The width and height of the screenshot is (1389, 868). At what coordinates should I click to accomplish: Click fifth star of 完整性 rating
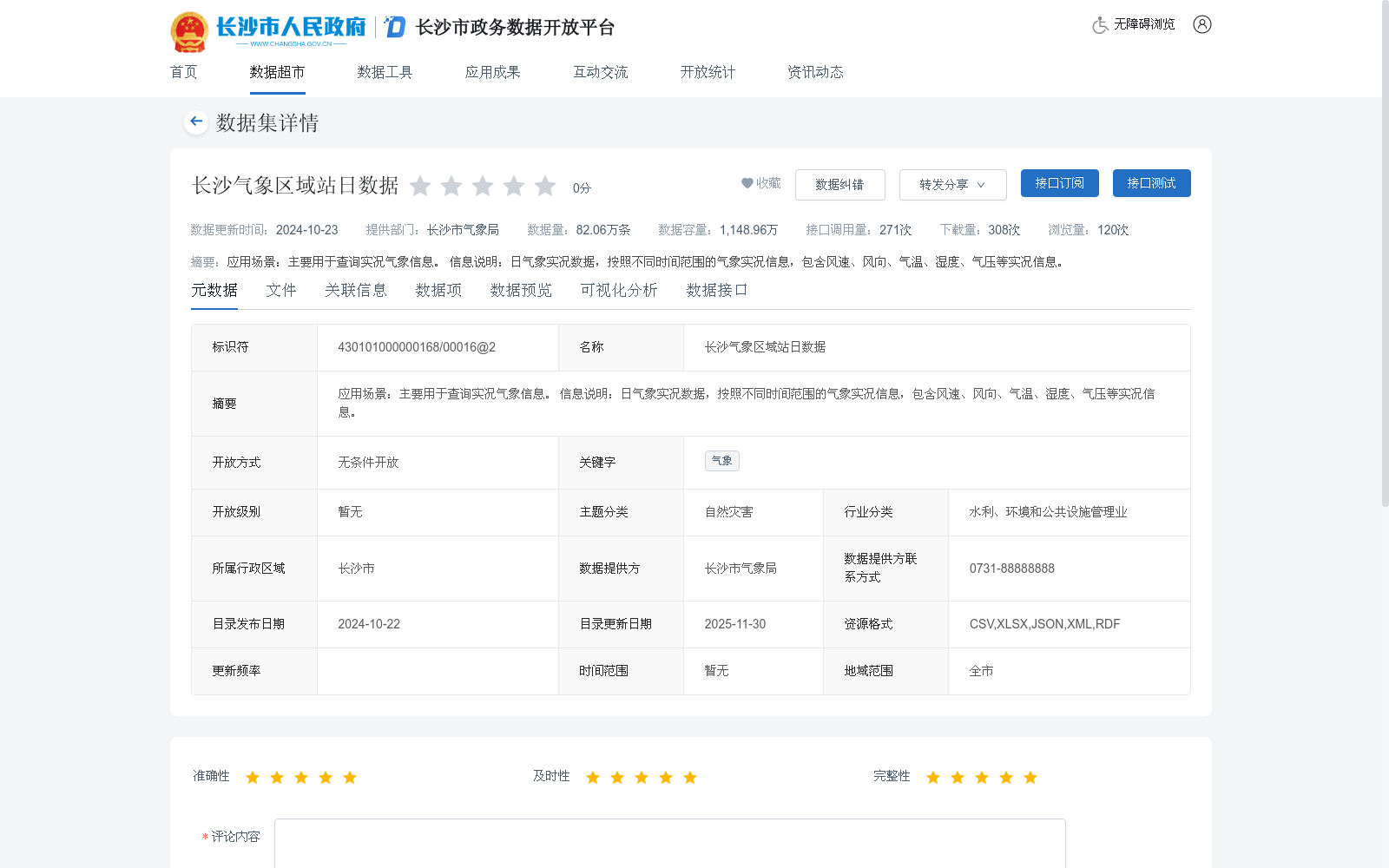(x=1030, y=777)
